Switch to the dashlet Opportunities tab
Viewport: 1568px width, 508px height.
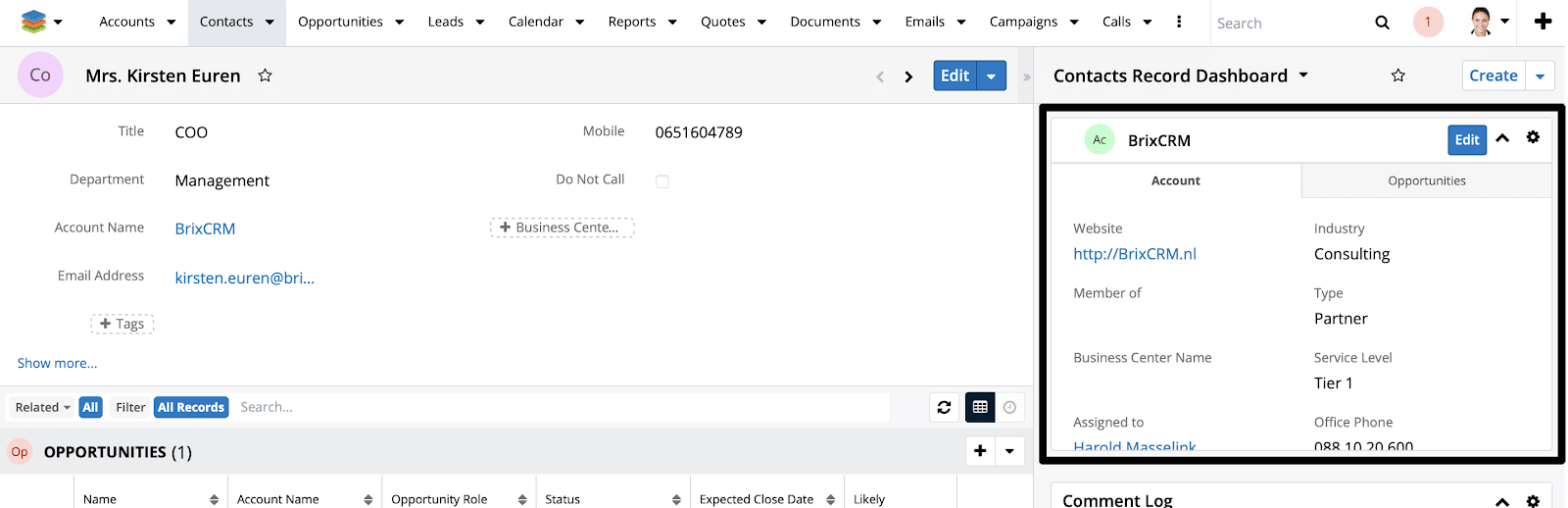coord(1427,180)
